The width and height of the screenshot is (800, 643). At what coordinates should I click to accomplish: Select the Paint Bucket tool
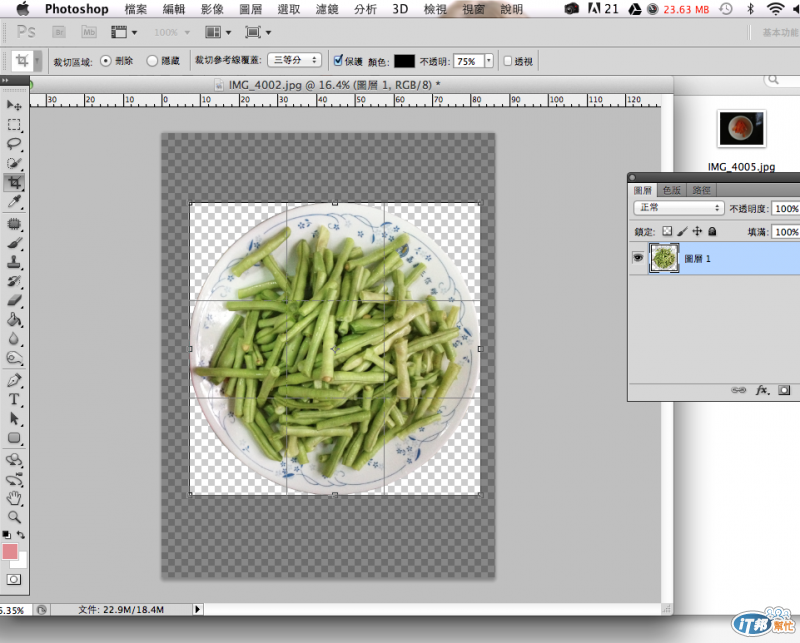[14, 320]
